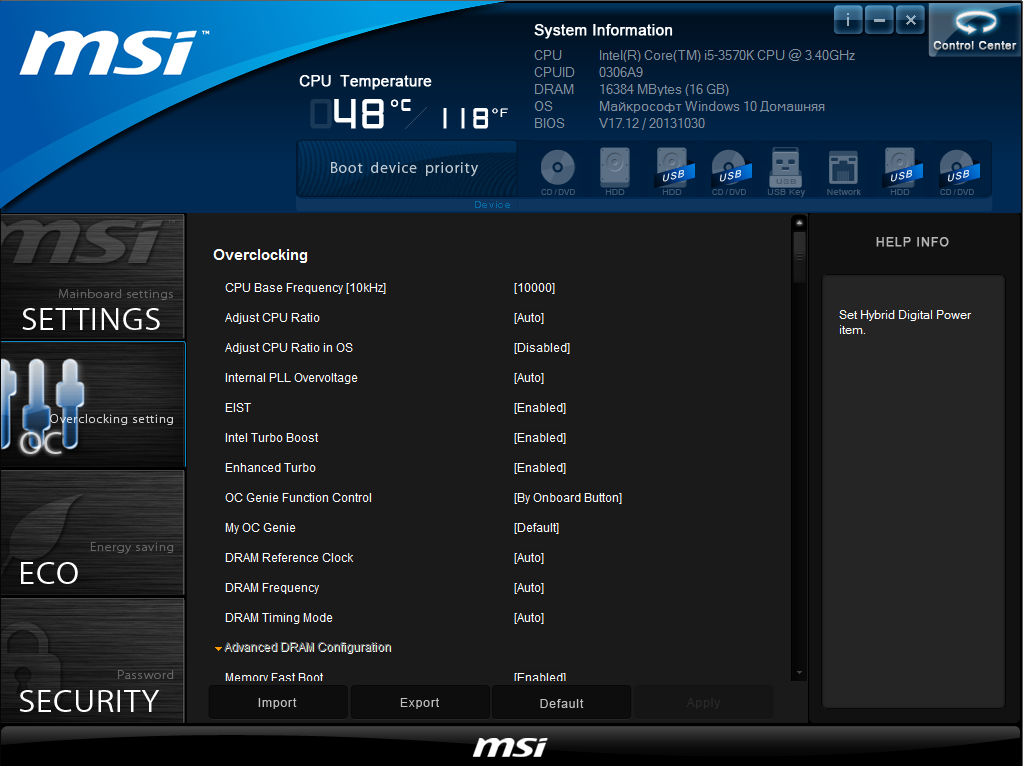Image resolution: width=1026 pixels, height=766 pixels.
Task: Select the Enhanced Turbo label
Action: [270, 468]
